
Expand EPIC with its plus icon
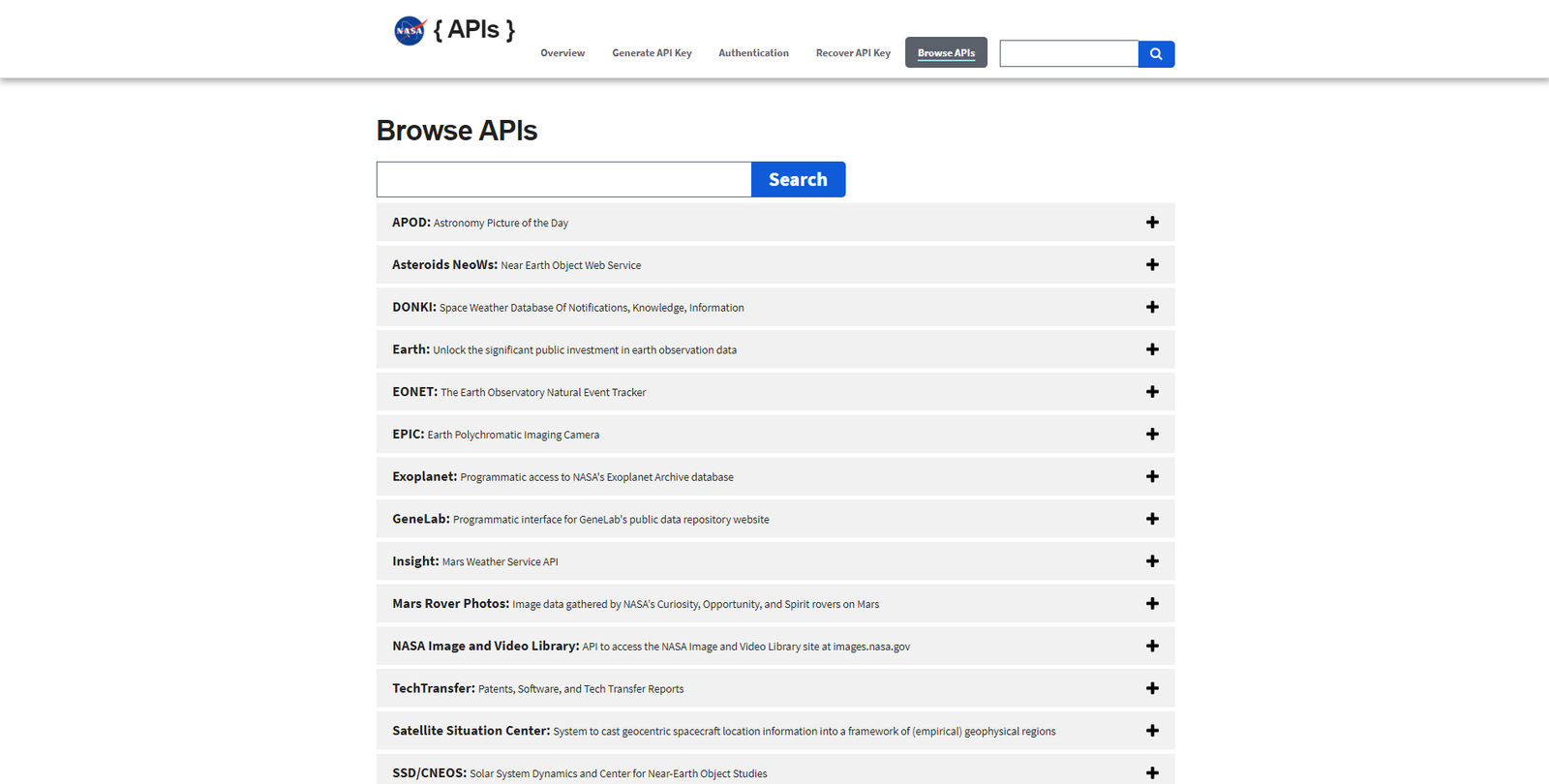pos(1152,435)
